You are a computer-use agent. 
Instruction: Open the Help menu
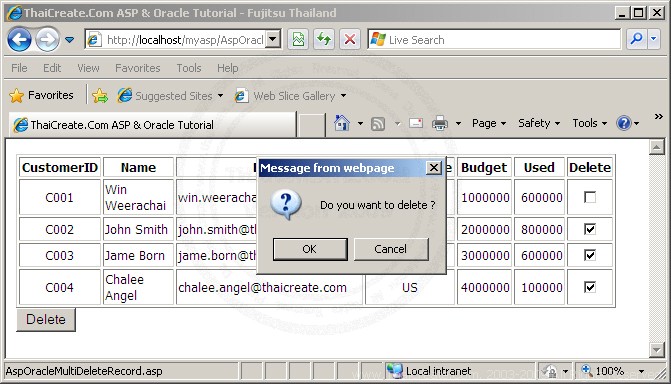227,68
